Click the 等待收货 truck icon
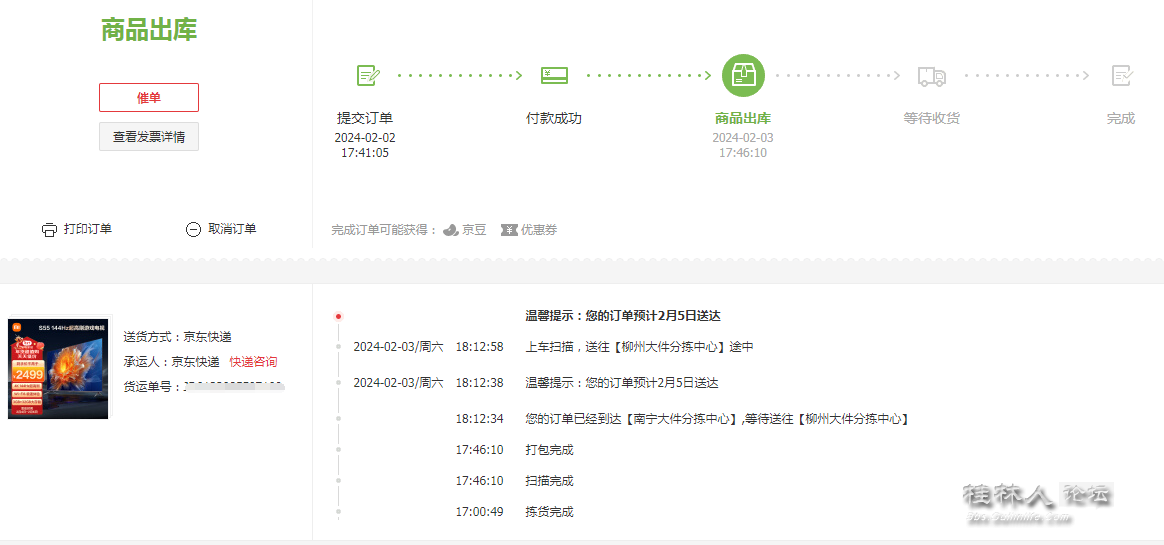 932,76
